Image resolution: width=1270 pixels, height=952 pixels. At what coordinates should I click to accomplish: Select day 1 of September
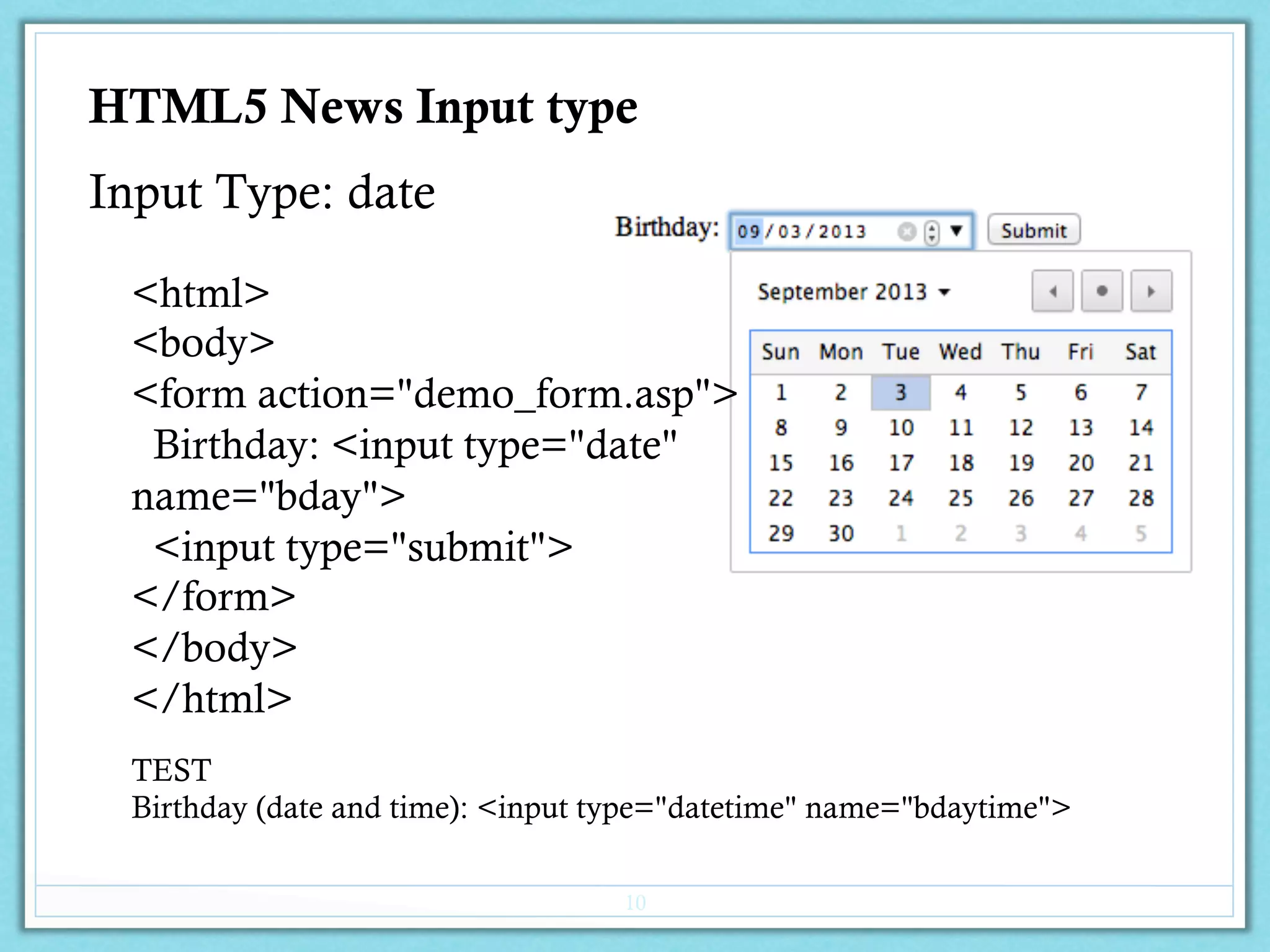pos(781,392)
